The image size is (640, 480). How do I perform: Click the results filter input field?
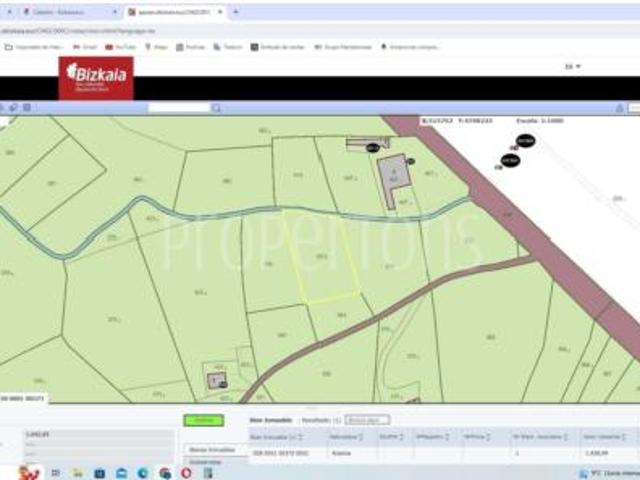tap(367, 420)
